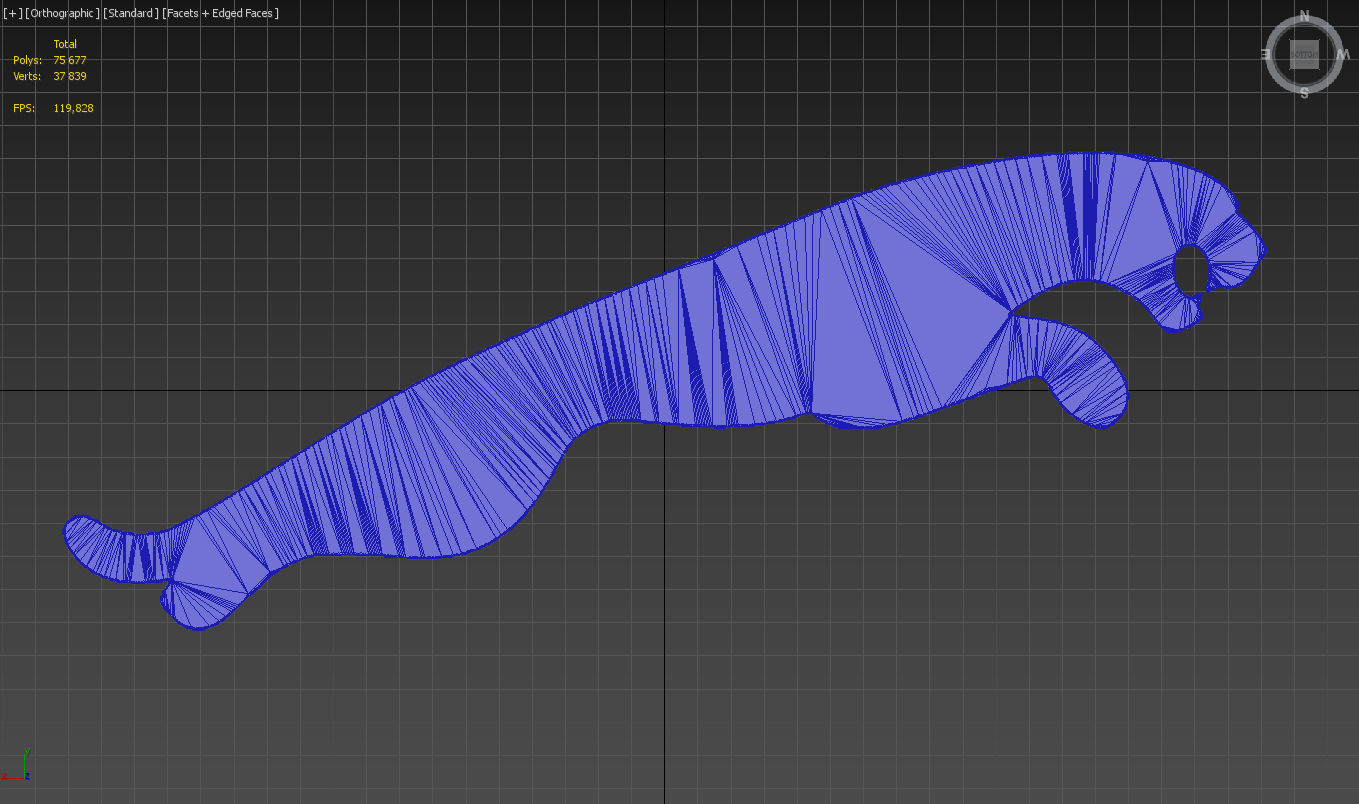1359x804 pixels.
Task: Open the Facets + Edged Faces display menu
Action: (x=220, y=13)
